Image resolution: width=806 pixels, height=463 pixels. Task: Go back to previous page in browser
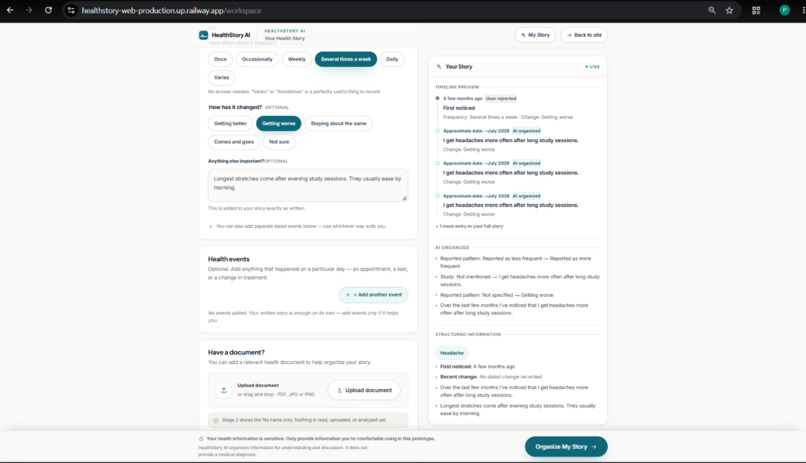click(x=10, y=10)
